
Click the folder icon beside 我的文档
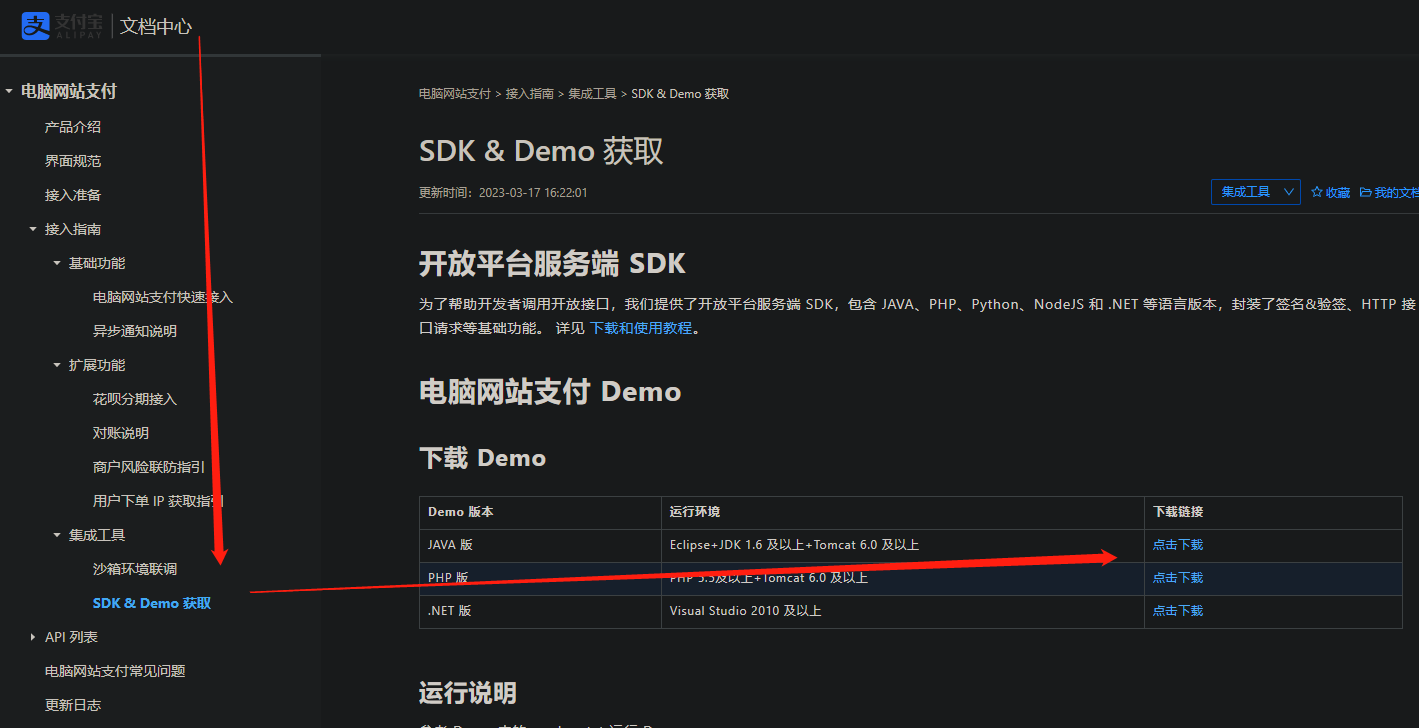(1365, 192)
